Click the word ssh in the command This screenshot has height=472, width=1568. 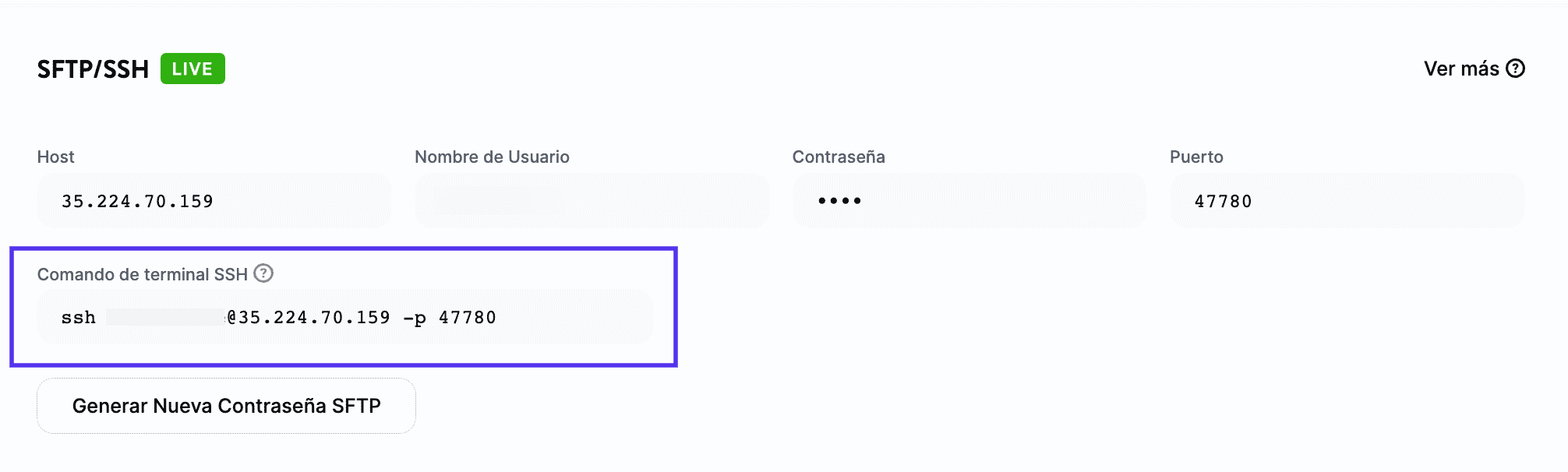pos(78,318)
